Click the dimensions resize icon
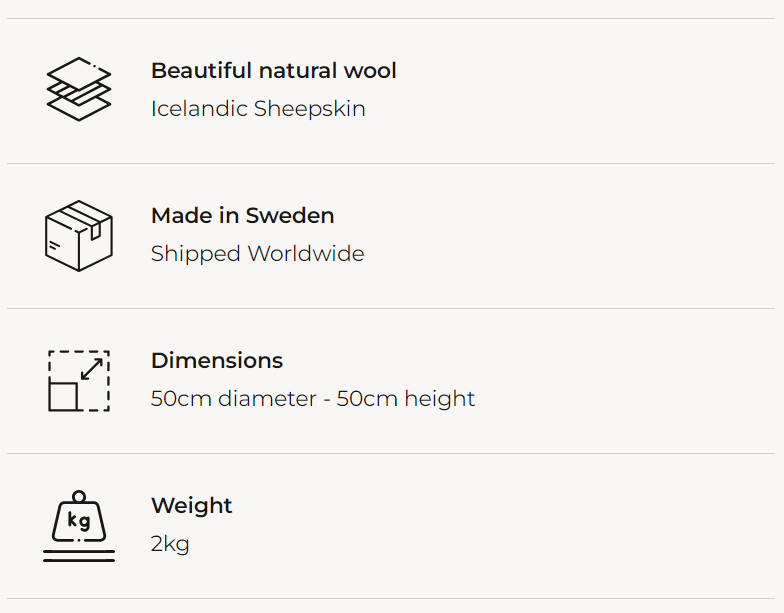The height and width of the screenshot is (613, 784). tap(79, 380)
